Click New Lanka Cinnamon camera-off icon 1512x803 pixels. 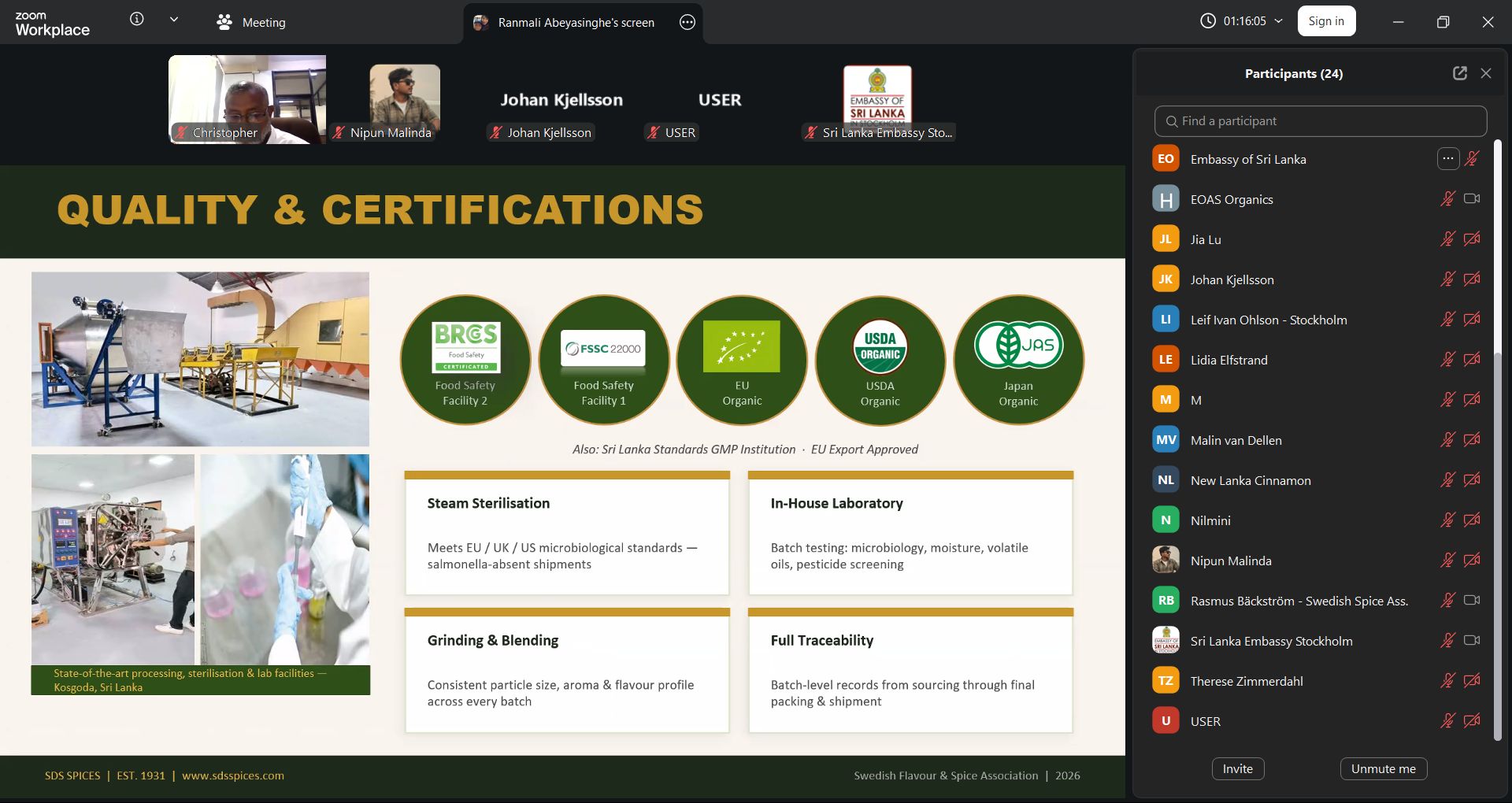1472,480
